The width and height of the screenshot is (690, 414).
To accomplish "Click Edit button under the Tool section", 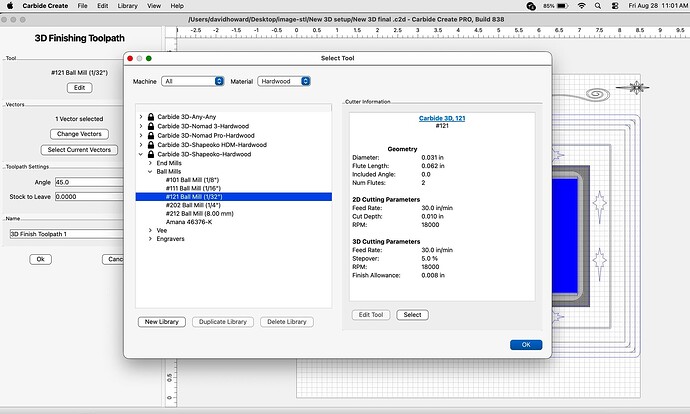I will (79, 88).
